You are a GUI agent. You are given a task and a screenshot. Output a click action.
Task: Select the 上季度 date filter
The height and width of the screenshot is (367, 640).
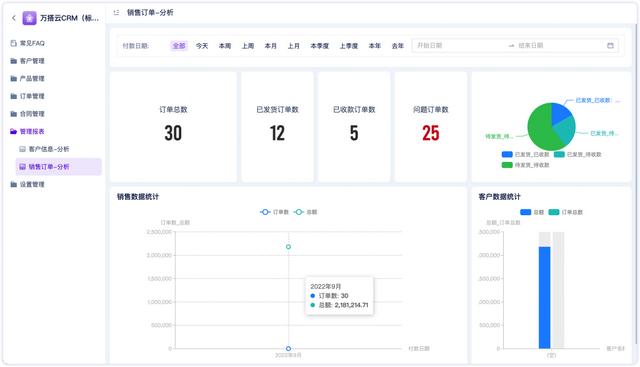(349, 46)
